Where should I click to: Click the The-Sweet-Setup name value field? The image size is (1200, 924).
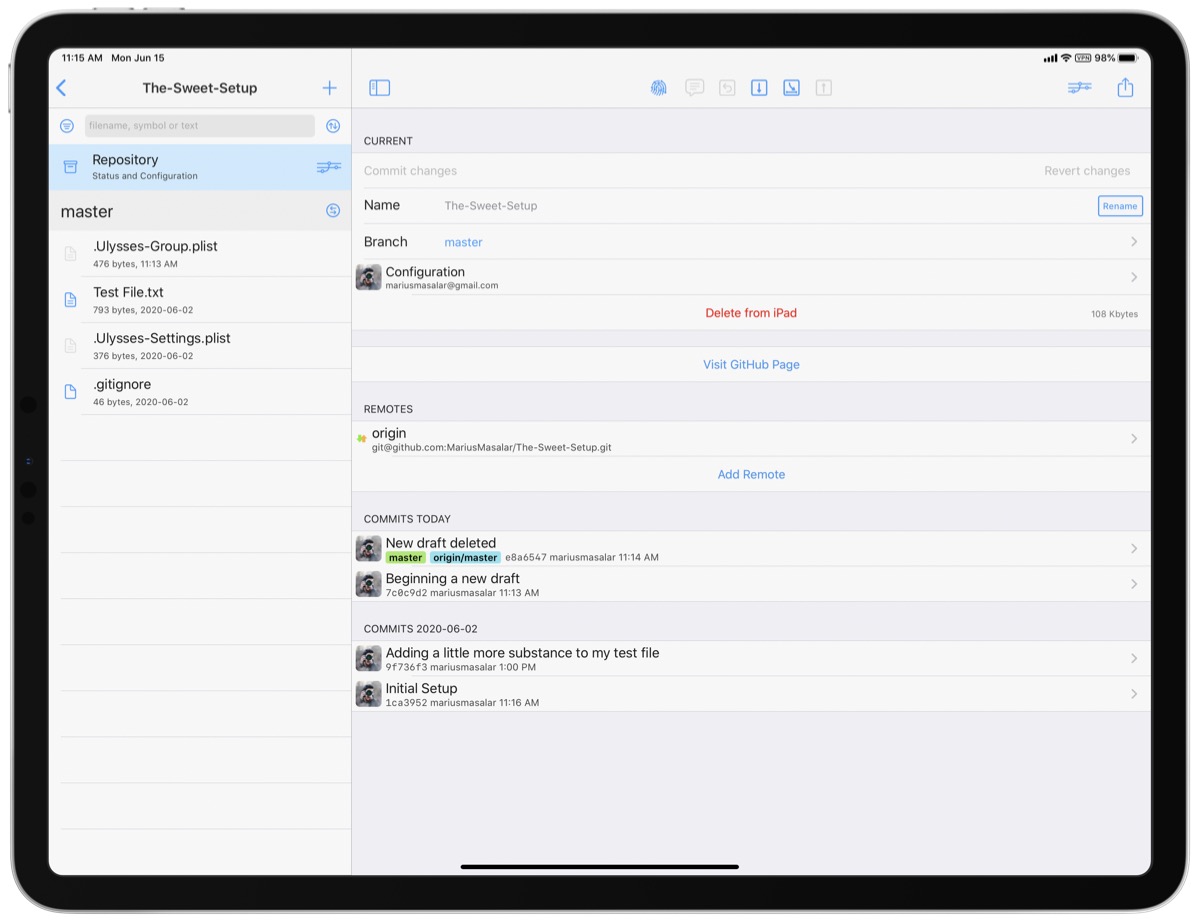[491, 206]
